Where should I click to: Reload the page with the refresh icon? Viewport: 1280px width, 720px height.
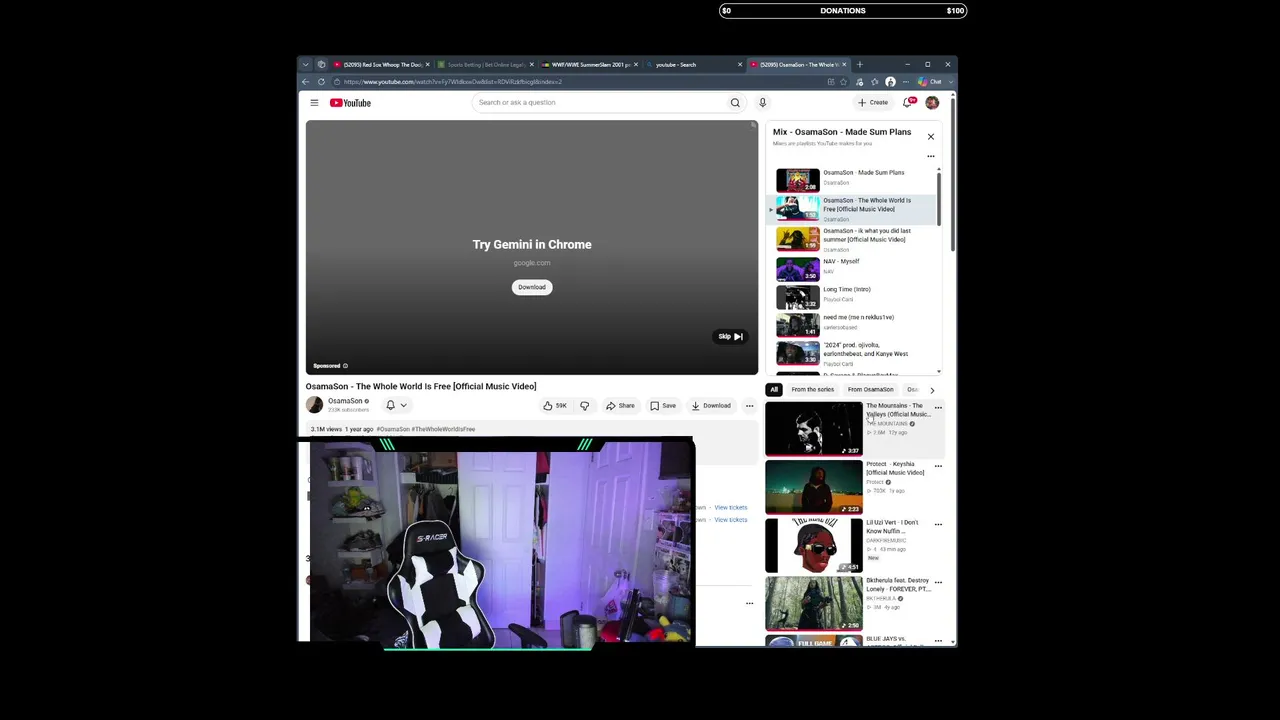tap(321, 82)
